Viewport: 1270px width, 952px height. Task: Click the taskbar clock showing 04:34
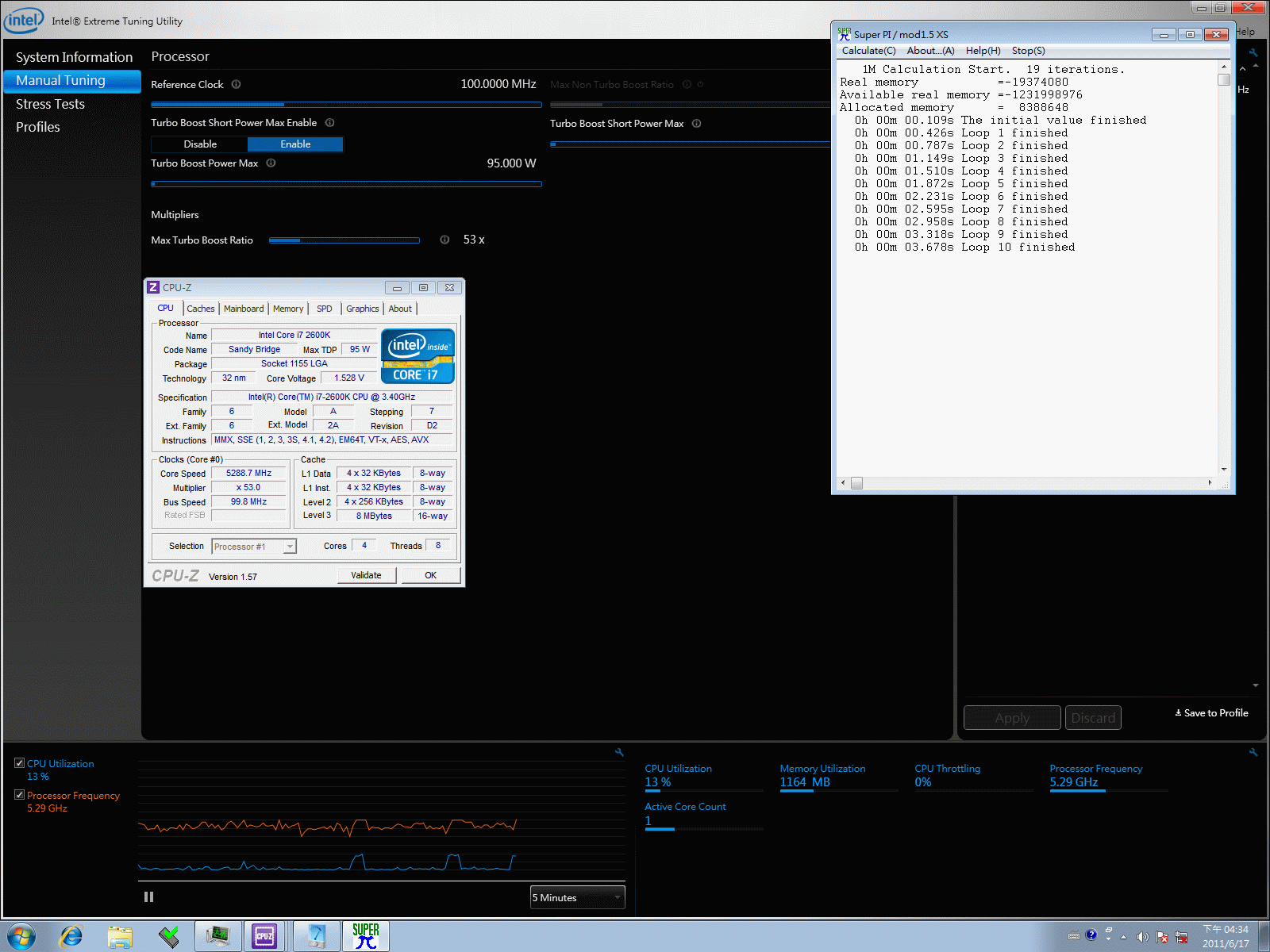(x=1226, y=936)
